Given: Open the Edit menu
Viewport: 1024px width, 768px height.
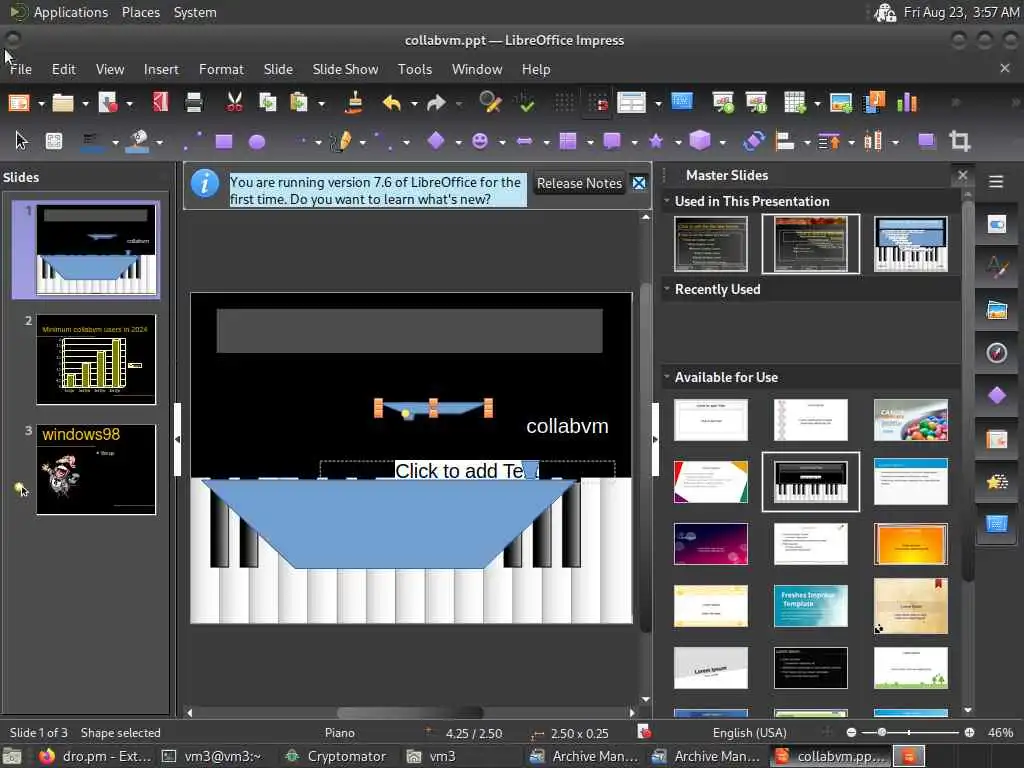Looking at the screenshot, I should 63,69.
